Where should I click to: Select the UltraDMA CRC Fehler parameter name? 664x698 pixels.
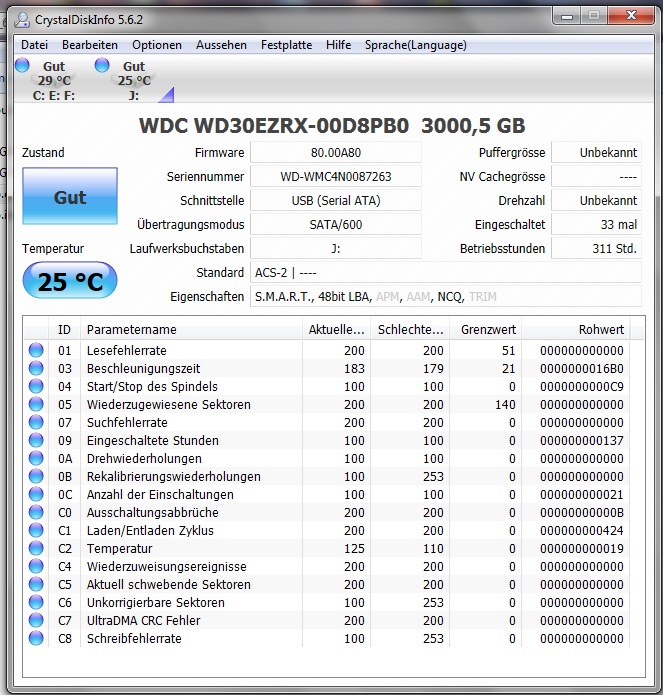143,621
